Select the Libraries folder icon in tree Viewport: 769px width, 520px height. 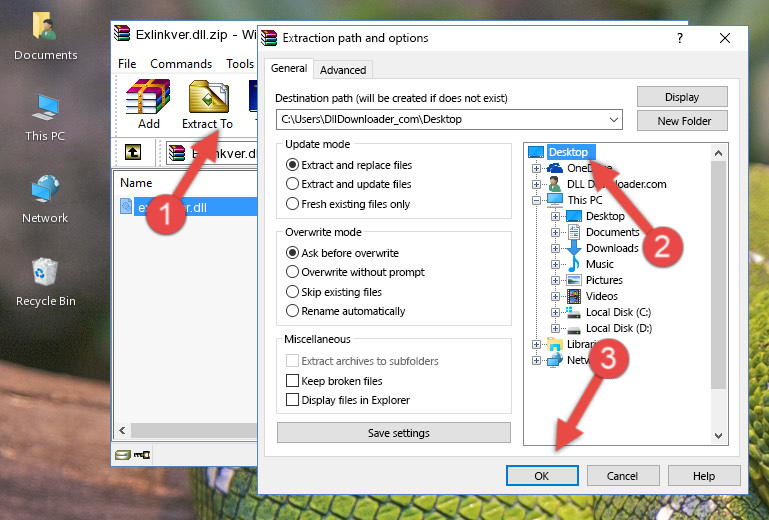click(x=555, y=344)
